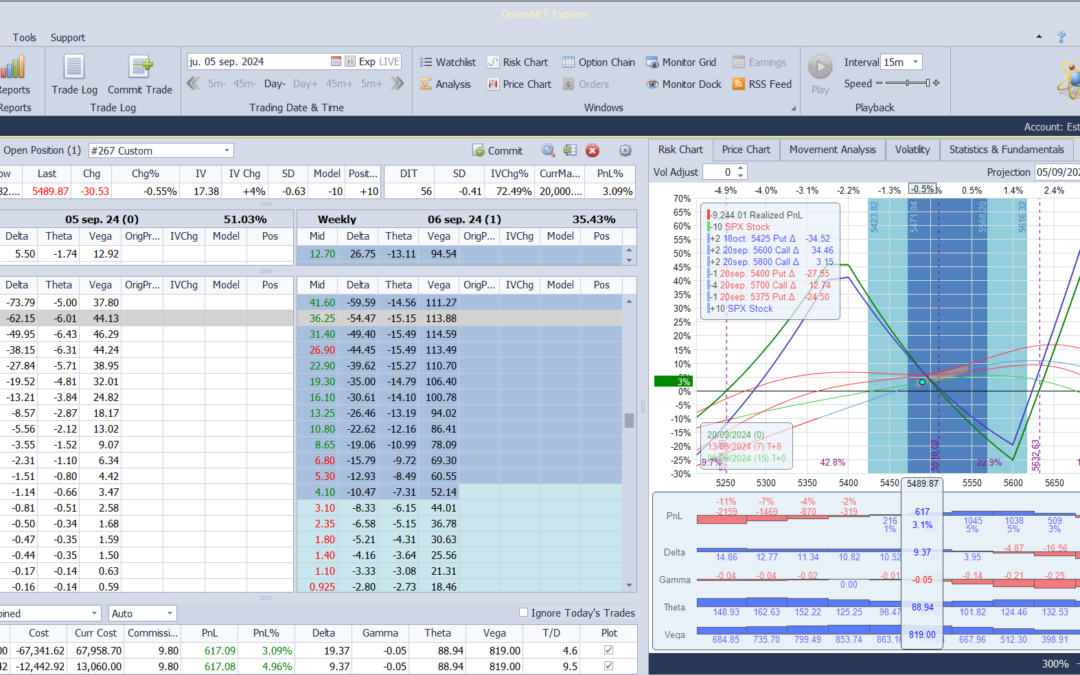
Task: Click the red delete position icon
Action: (592, 150)
